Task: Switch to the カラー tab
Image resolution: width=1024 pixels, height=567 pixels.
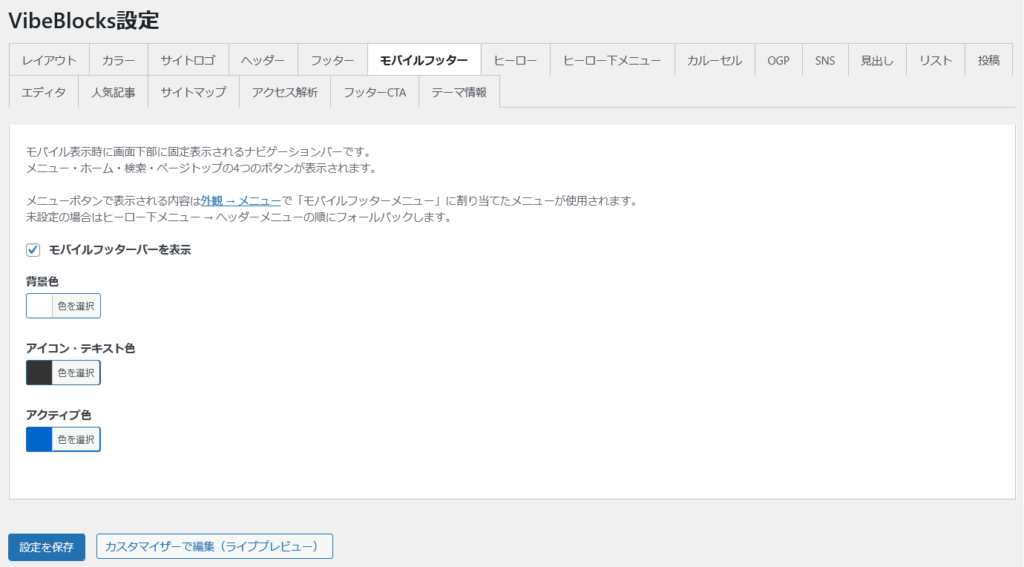Action: tap(118, 60)
